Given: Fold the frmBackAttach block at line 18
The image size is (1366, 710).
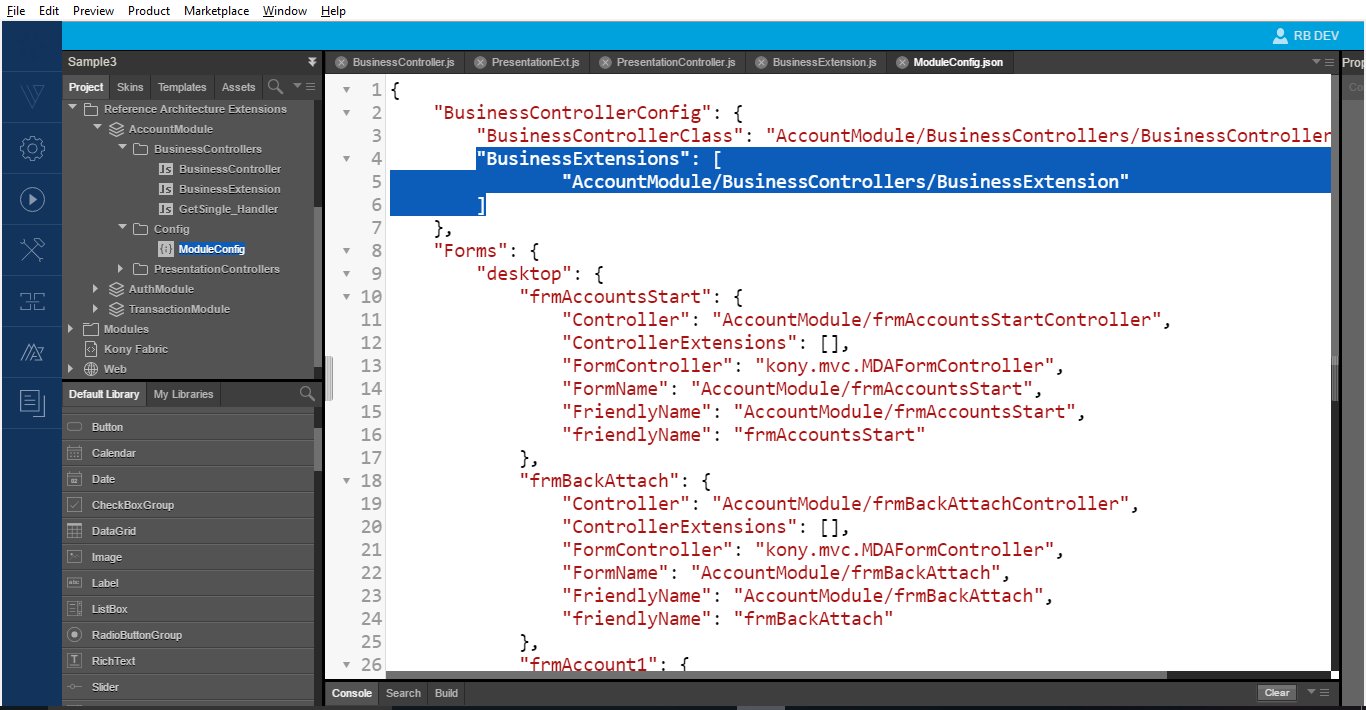Looking at the screenshot, I should coord(347,480).
